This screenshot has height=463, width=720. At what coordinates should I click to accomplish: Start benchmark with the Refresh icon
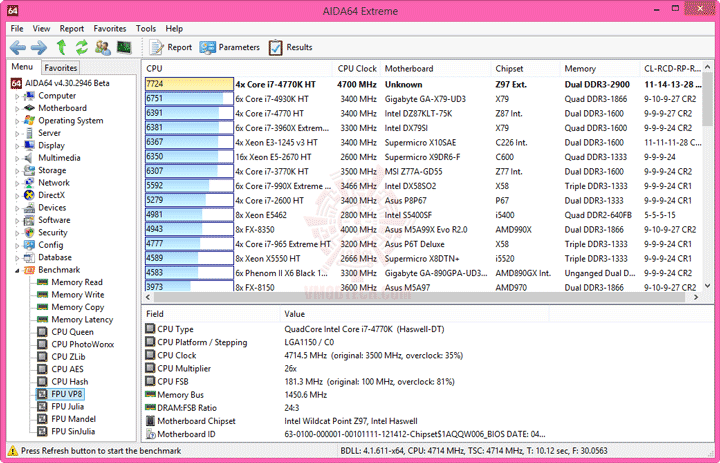[82, 47]
